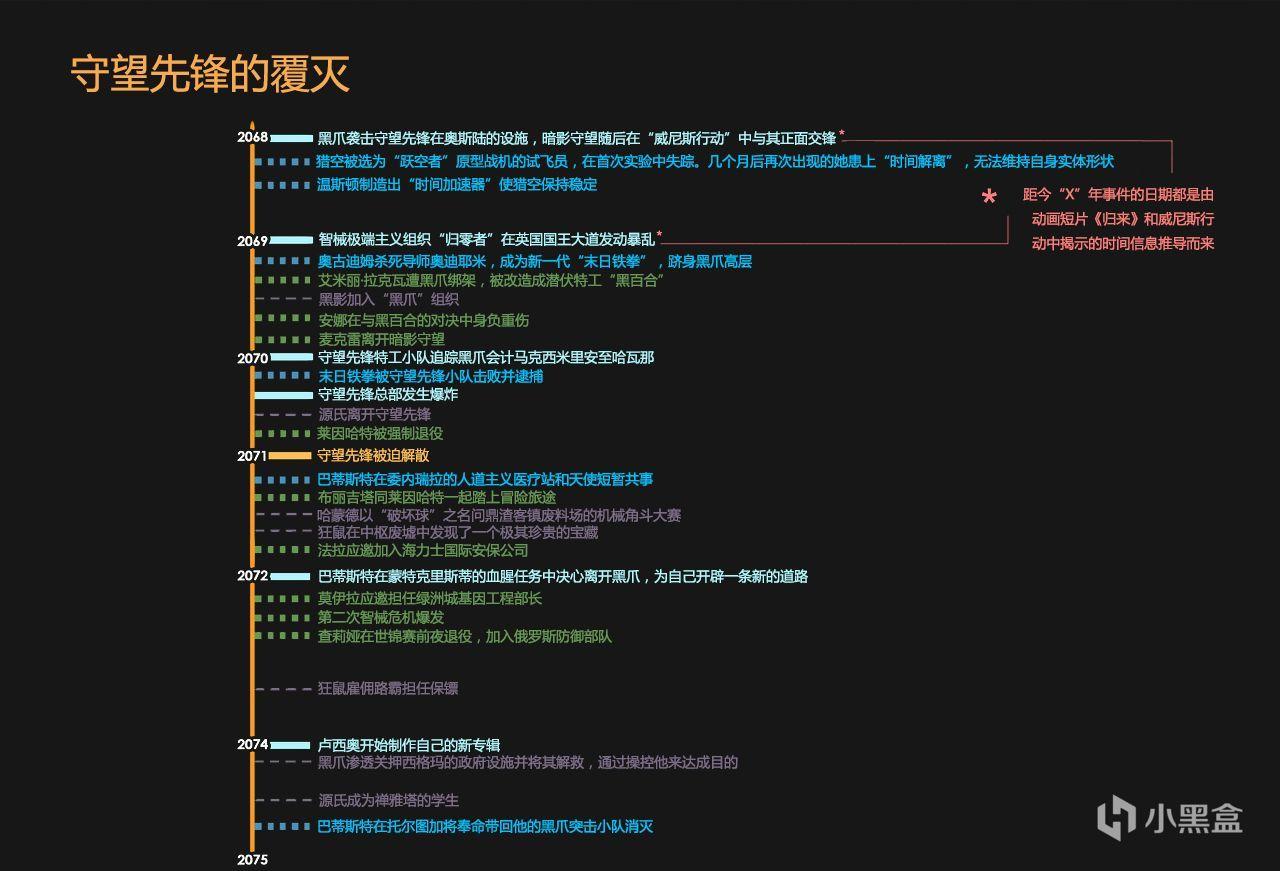Select the 2075 marker at timeline end
The image size is (1280, 871).
[252, 859]
